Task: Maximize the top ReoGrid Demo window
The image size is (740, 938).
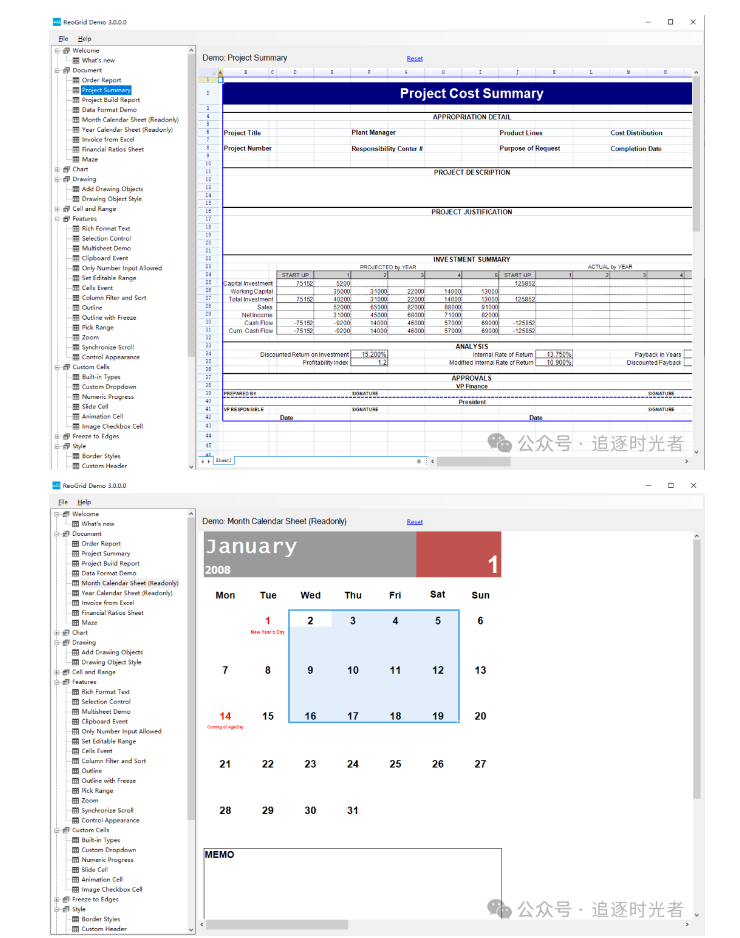Action: pyautogui.click(x=671, y=22)
